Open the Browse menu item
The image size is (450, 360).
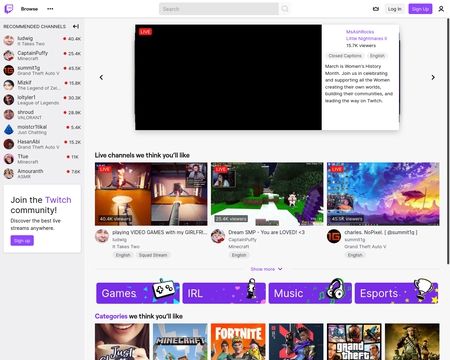[29, 9]
